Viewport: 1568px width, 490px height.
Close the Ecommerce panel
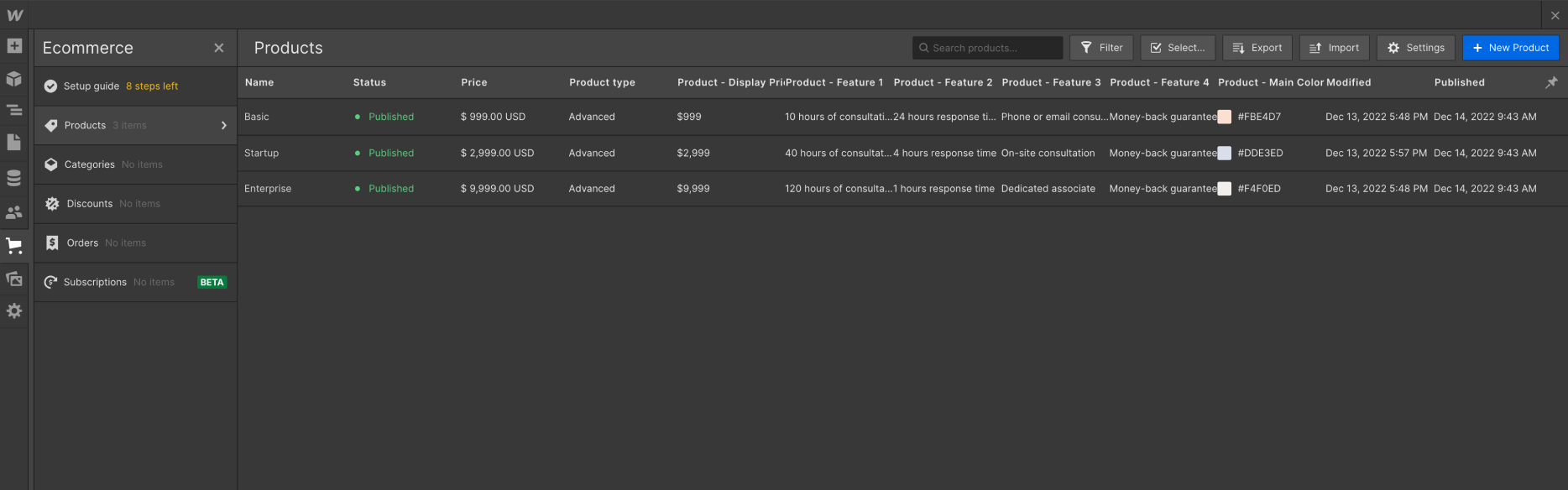click(x=219, y=48)
